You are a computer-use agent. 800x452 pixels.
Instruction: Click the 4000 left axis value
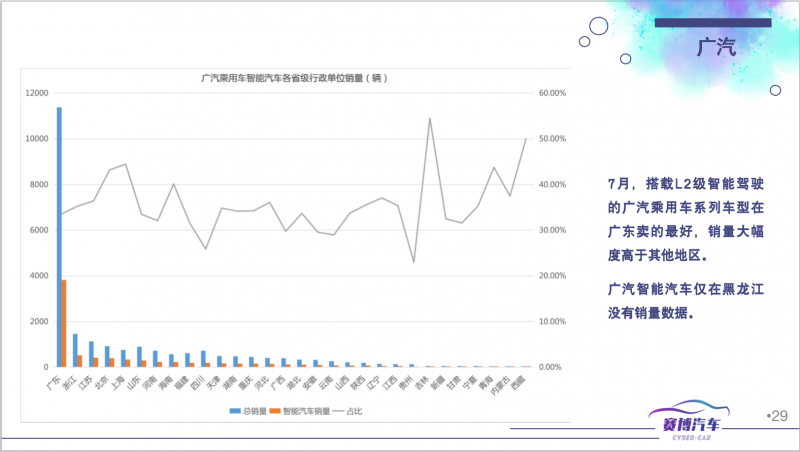point(39,275)
